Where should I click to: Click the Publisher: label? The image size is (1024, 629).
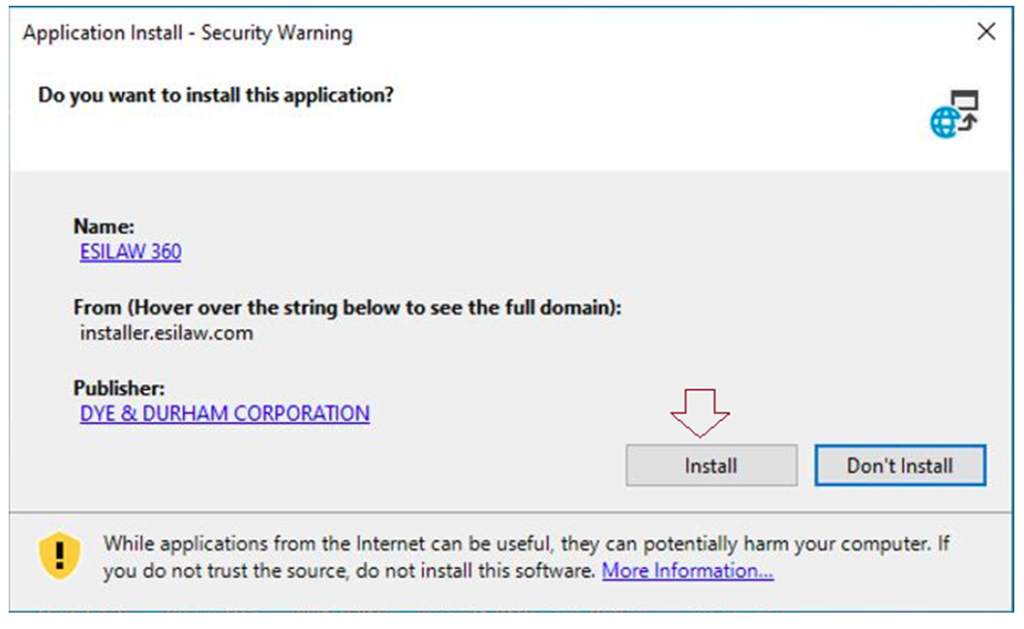point(119,388)
